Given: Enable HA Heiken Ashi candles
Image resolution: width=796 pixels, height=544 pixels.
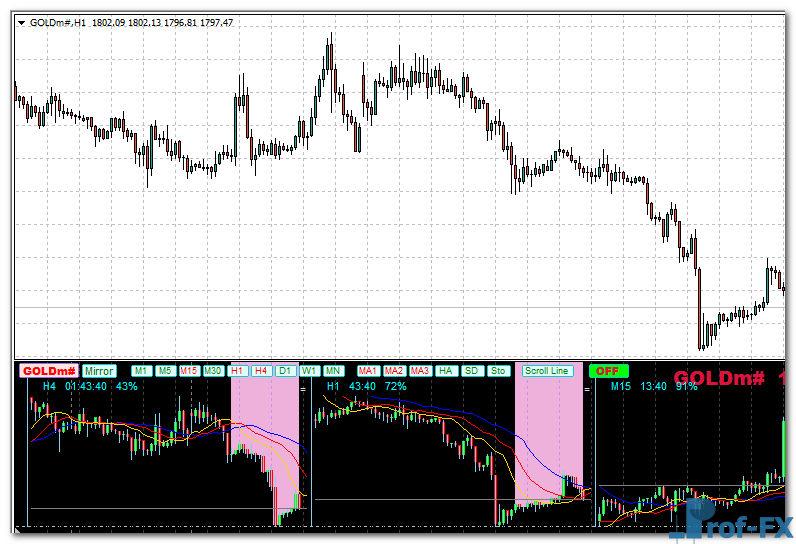Looking at the screenshot, I should (x=447, y=371).
